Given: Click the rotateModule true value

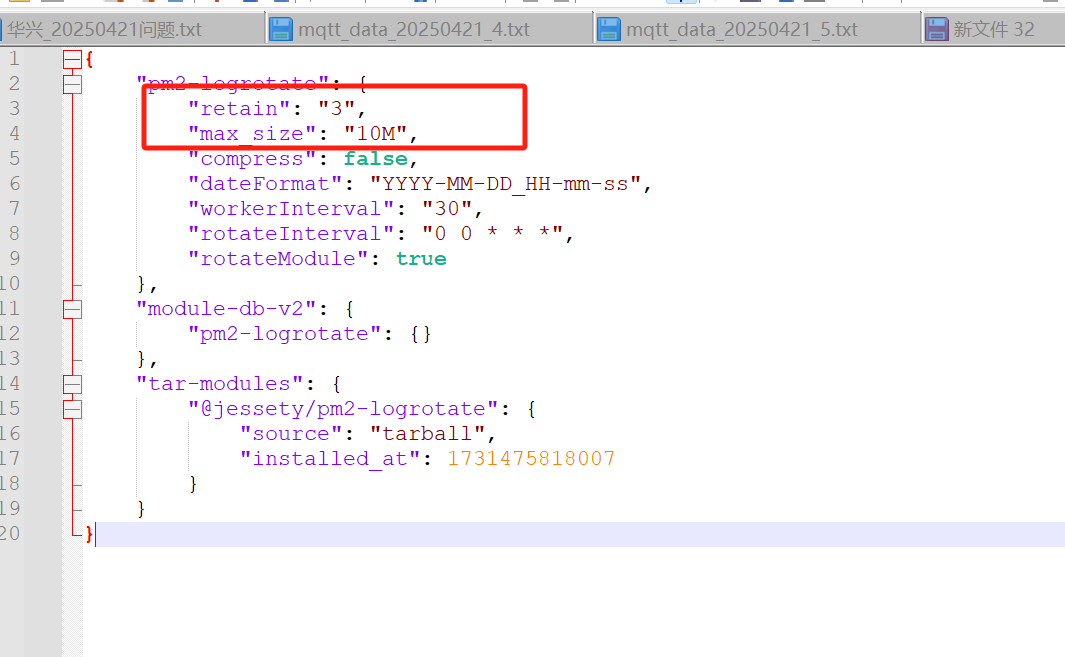Looking at the screenshot, I should (x=421, y=259).
